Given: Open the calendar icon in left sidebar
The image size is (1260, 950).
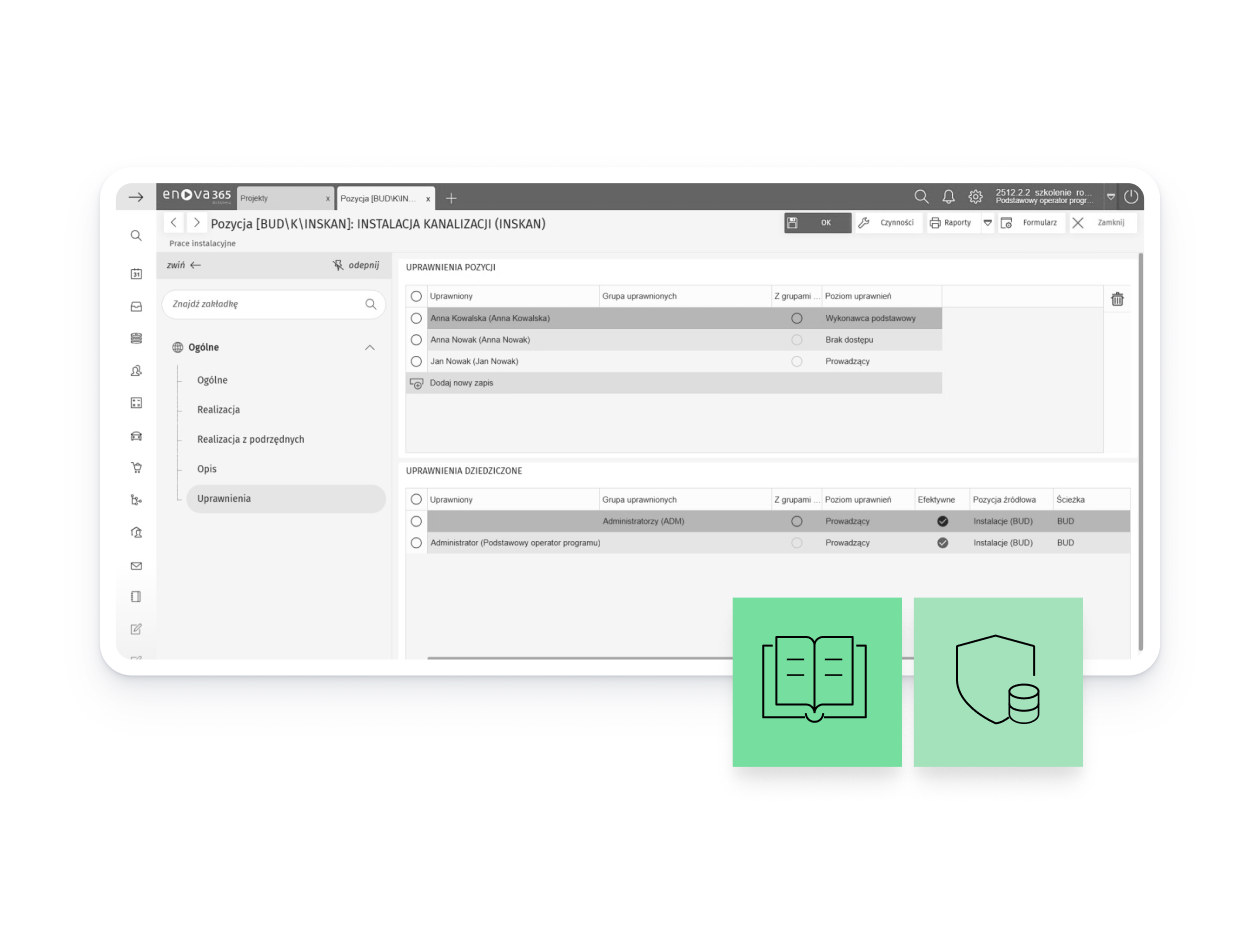Looking at the screenshot, I should click(136, 274).
